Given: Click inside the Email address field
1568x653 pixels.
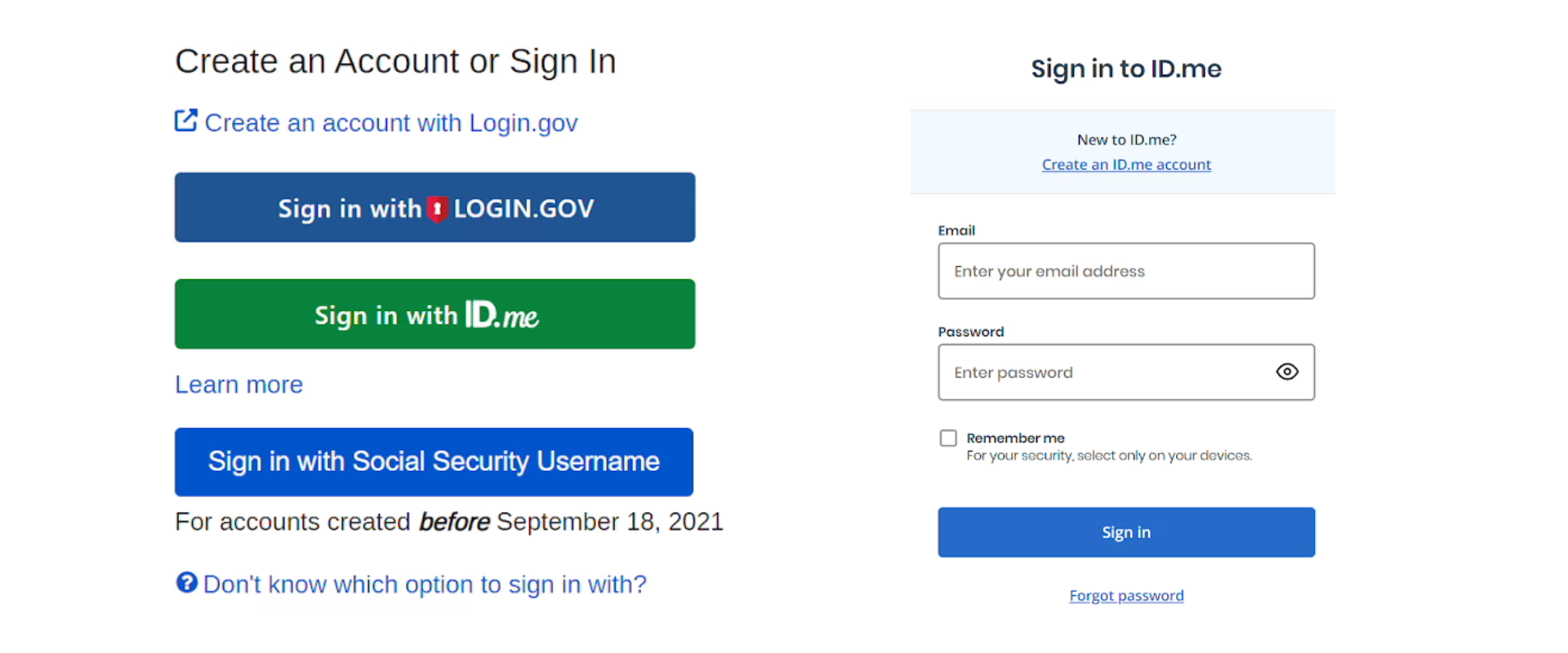Looking at the screenshot, I should [1126, 271].
